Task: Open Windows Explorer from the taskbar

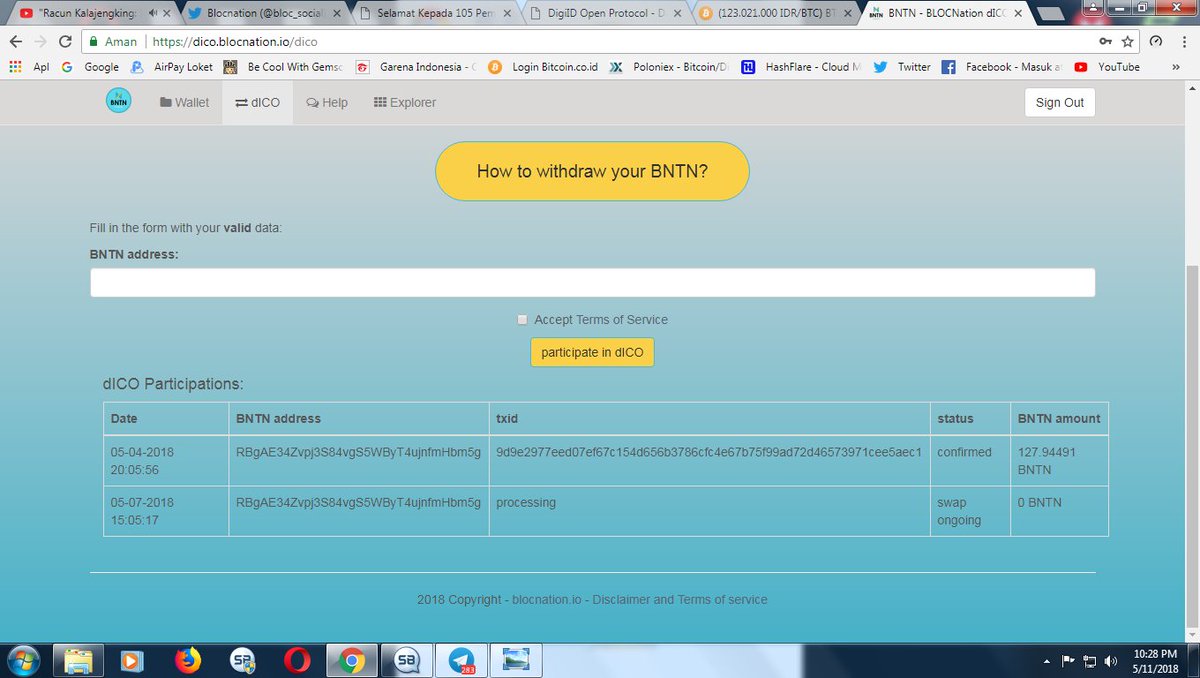Action: point(79,660)
